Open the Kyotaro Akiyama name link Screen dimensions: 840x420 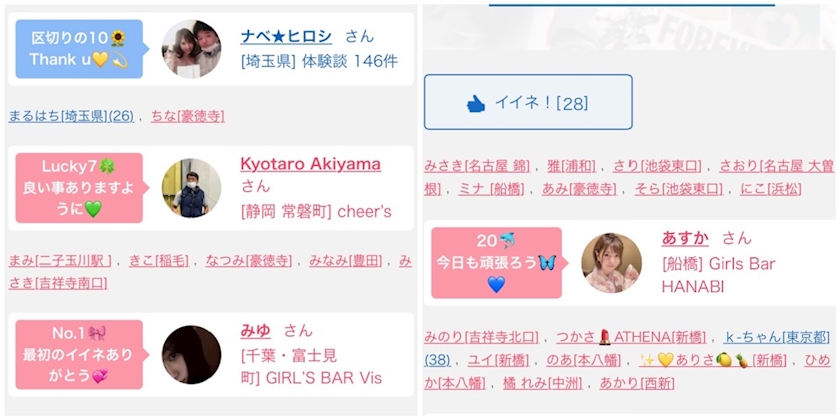pos(311,163)
